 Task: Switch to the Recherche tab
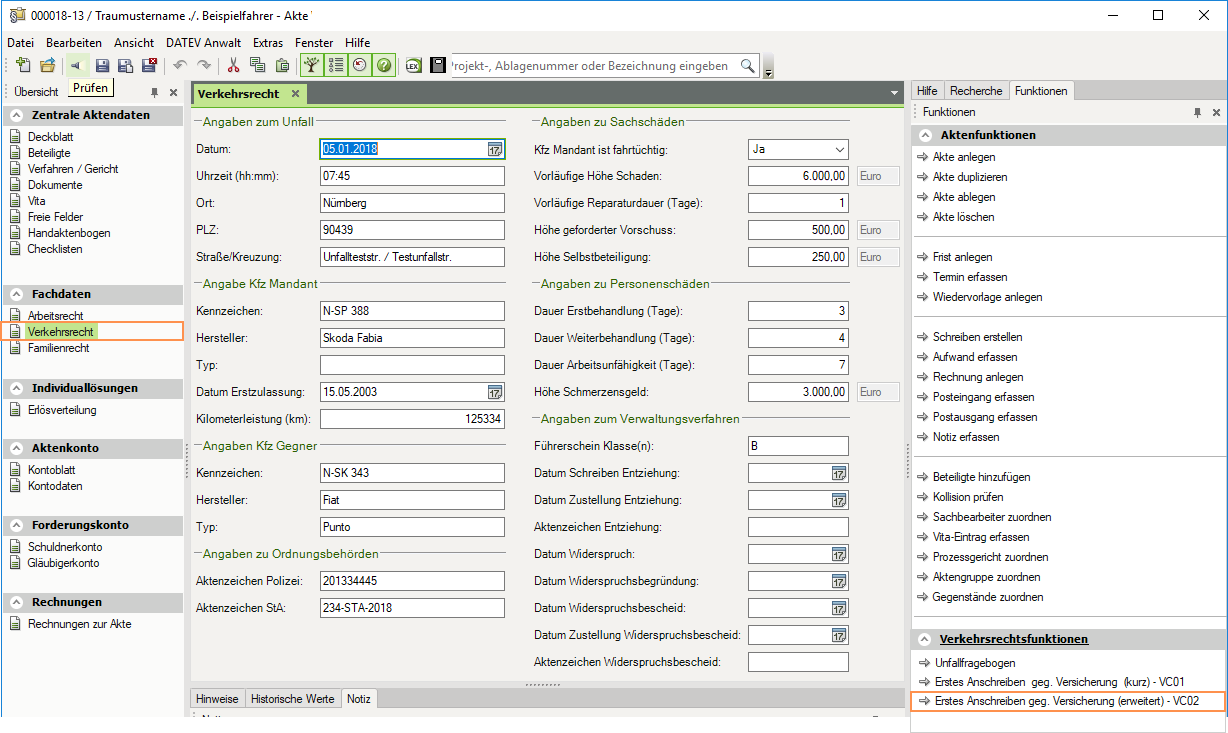976,91
